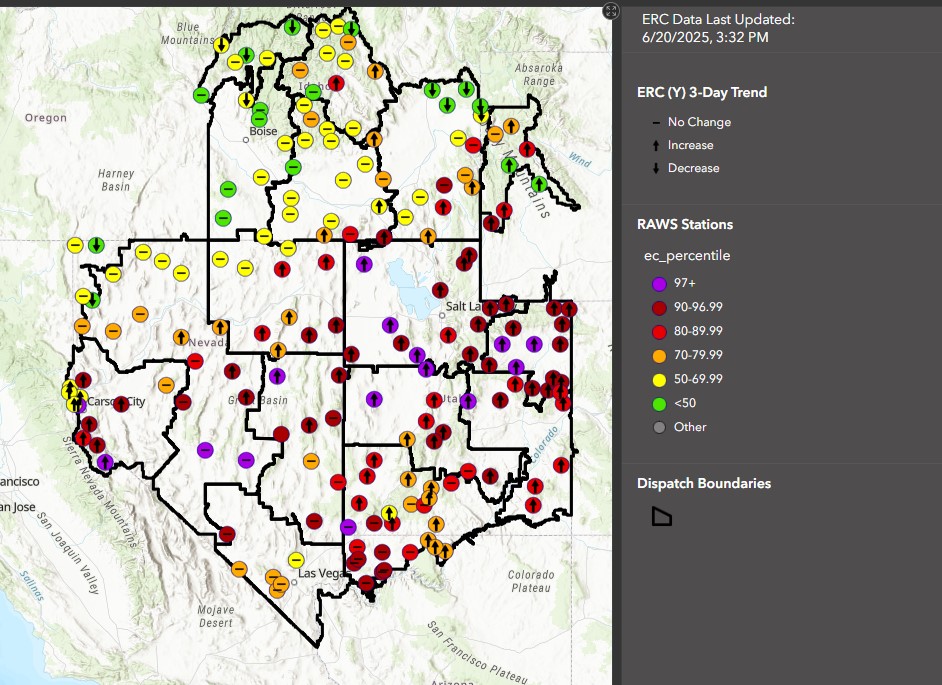The image size is (942, 685).
Task: Open green increase station nearest the Wind label
Action: pos(539,184)
